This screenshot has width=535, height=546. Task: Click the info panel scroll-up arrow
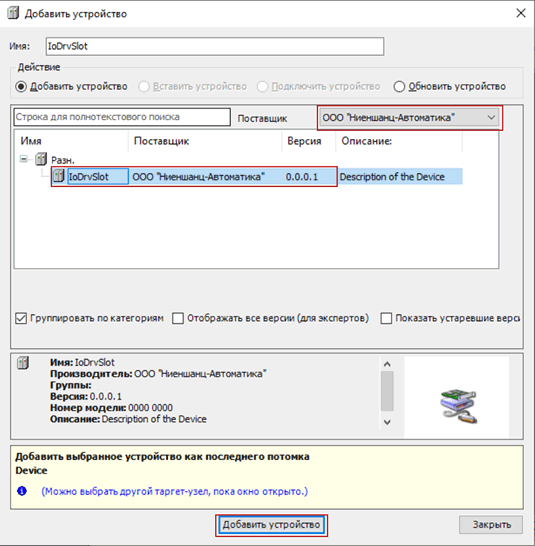coord(387,364)
